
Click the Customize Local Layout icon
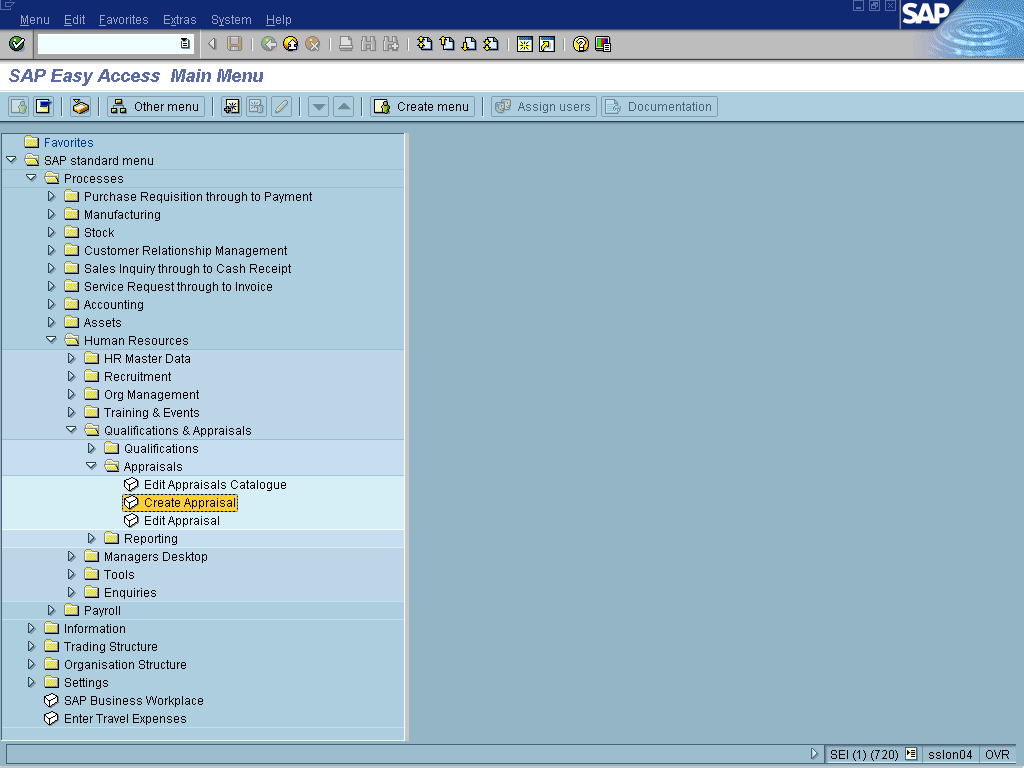603,44
